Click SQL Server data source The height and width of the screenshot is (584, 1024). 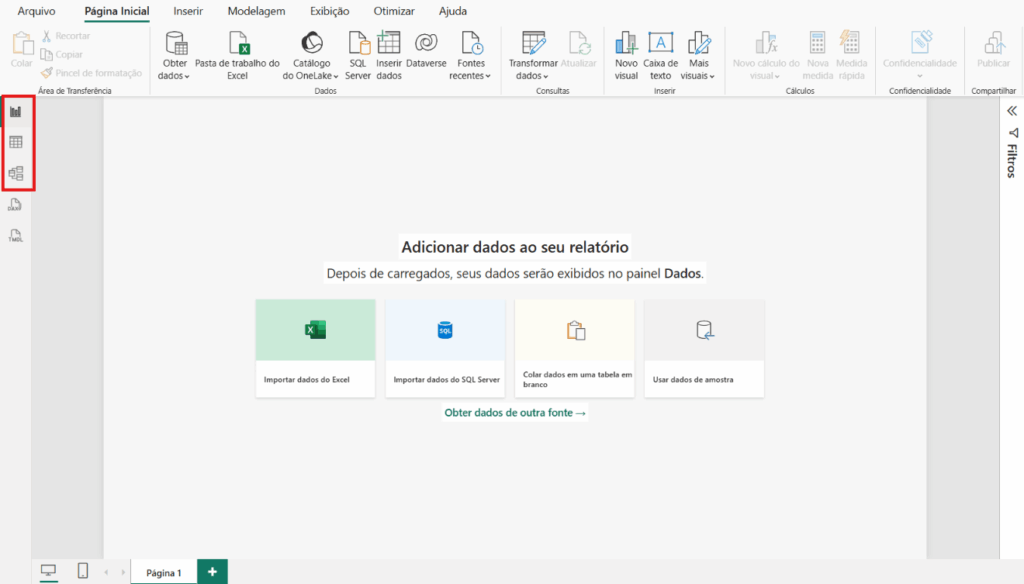358,56
